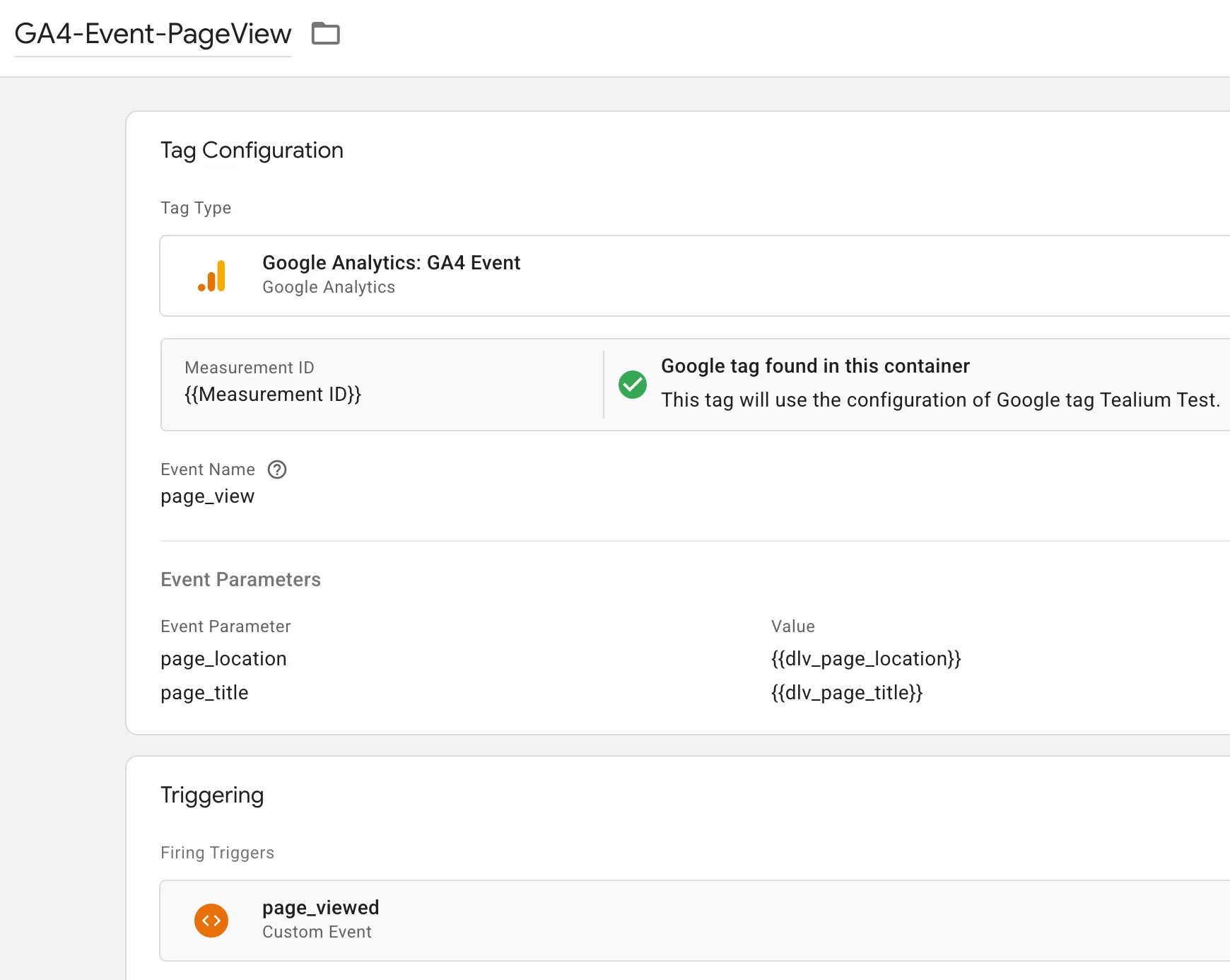Click the Firing Triggers label
Image resolution: width=1230 pixels, height=980 pixels.
pyautogui.click(x=217, y=853)
